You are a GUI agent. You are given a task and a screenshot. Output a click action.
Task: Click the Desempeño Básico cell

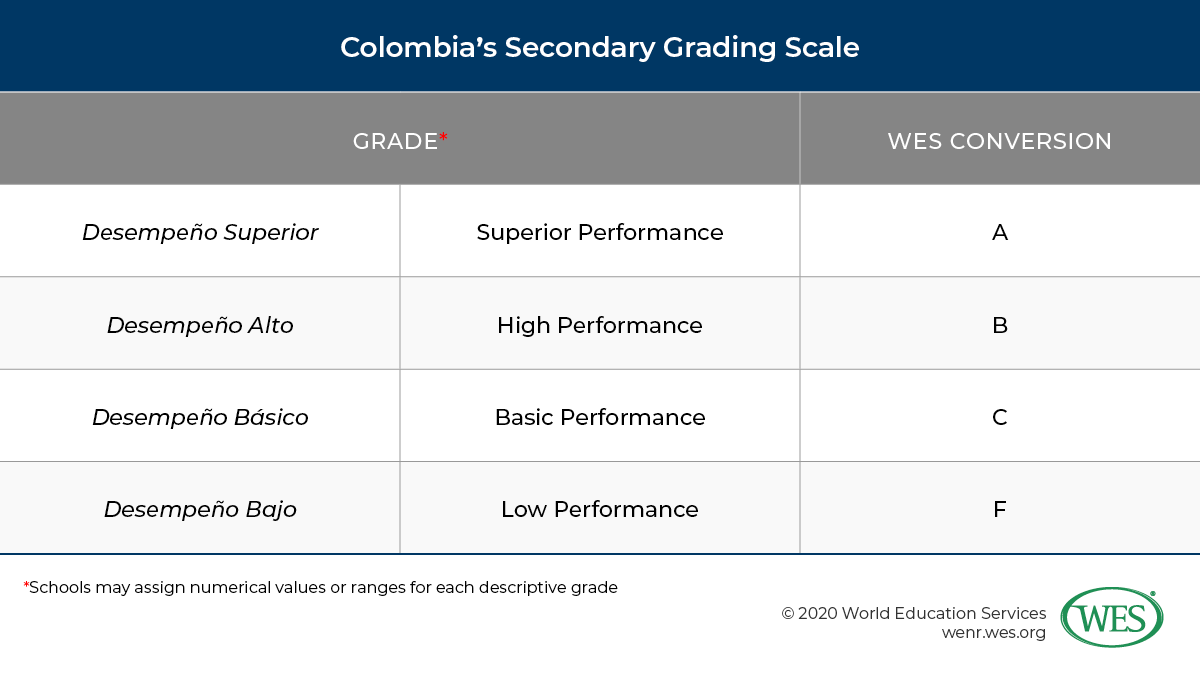coord(200,417)
